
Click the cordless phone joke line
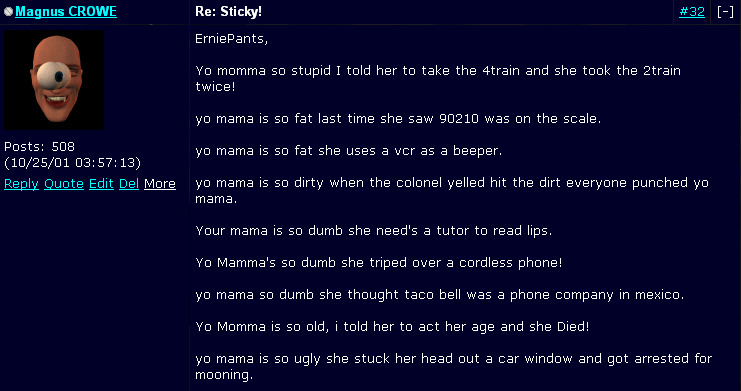pyautogui.click(x=379, y=262)
